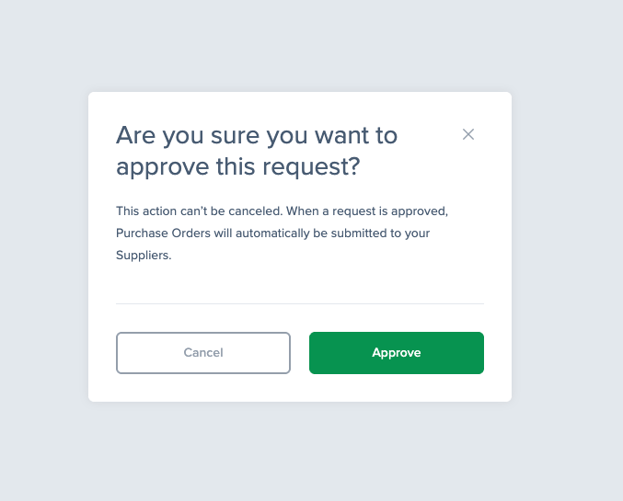Click the "This action can't be canceled" text
623x501 pixels.
coord(199,211)
